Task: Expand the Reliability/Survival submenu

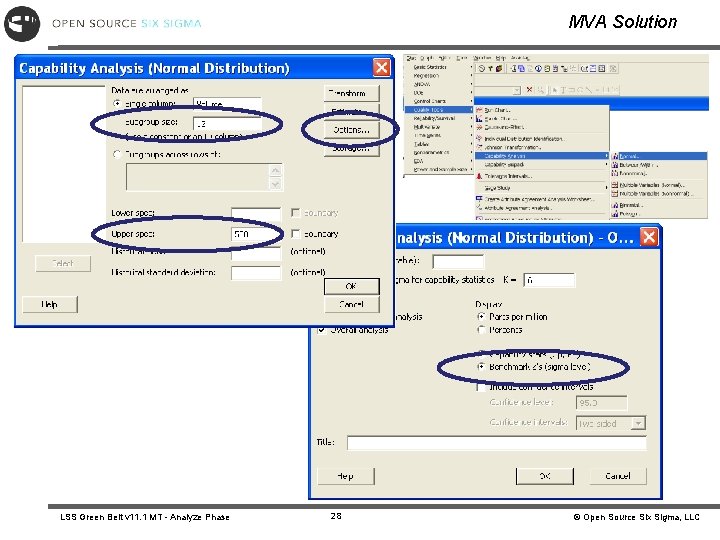Action: (439, 118)
